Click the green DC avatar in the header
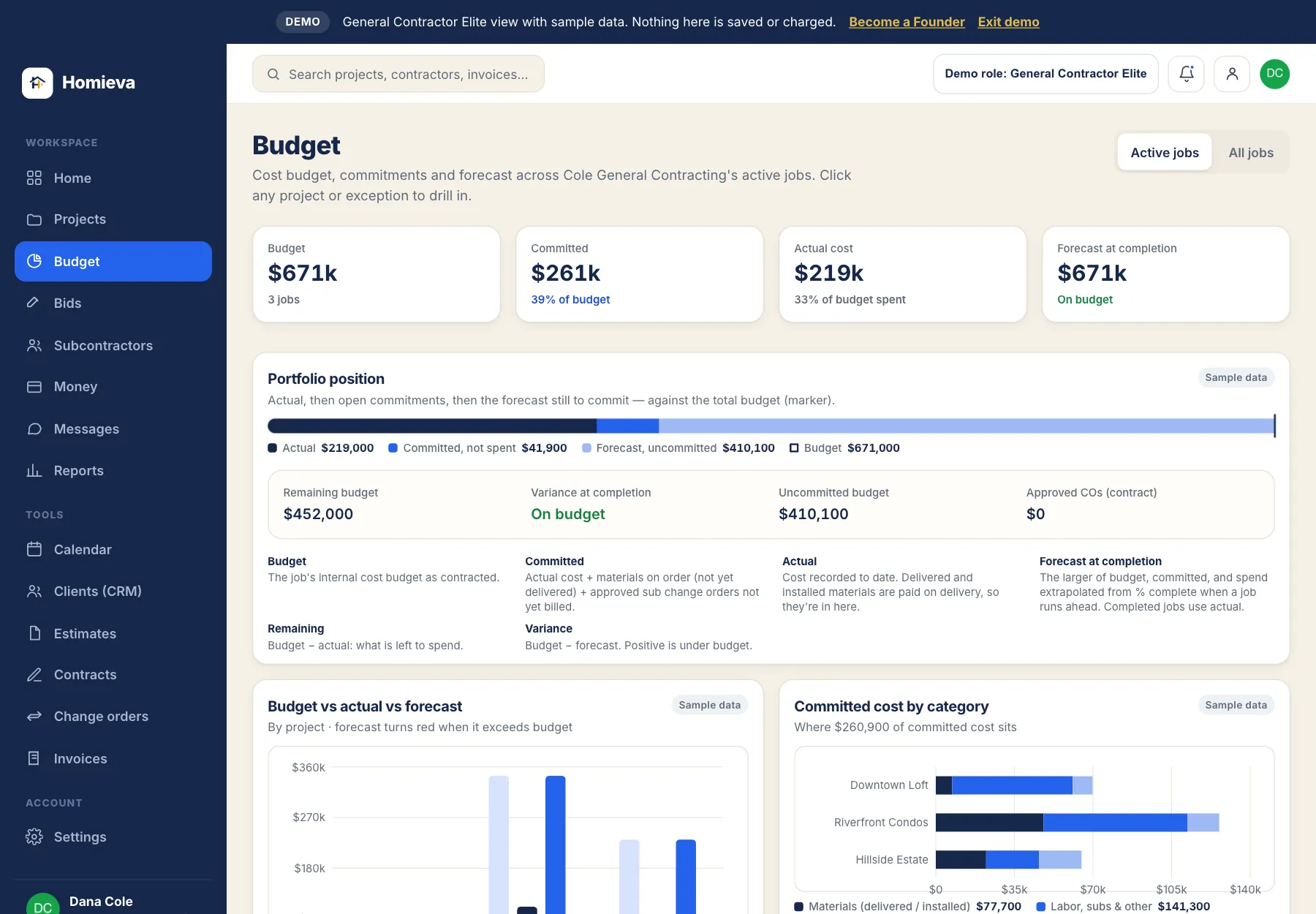This screenshot has height=914, width=1316. tap(1274, 74)
